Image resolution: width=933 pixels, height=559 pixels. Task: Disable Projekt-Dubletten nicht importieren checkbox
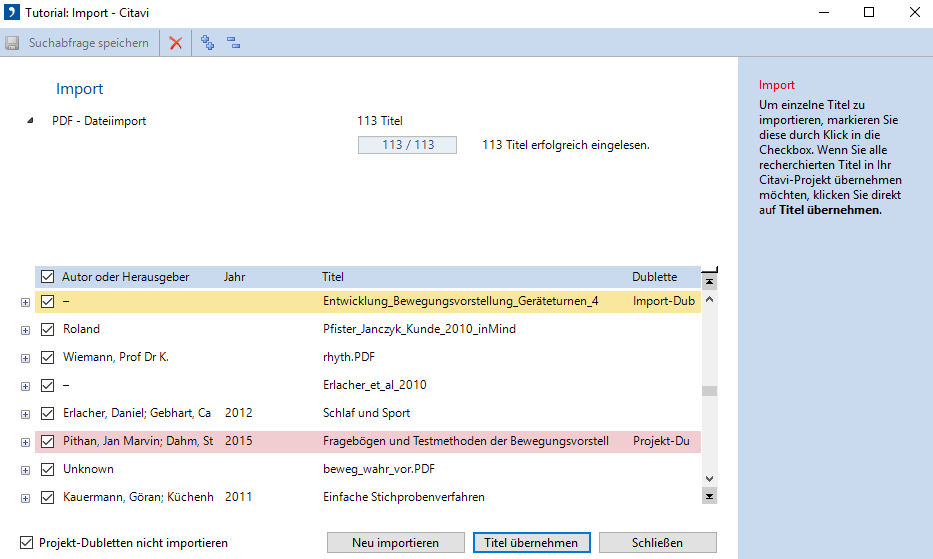tap(26, 543)
